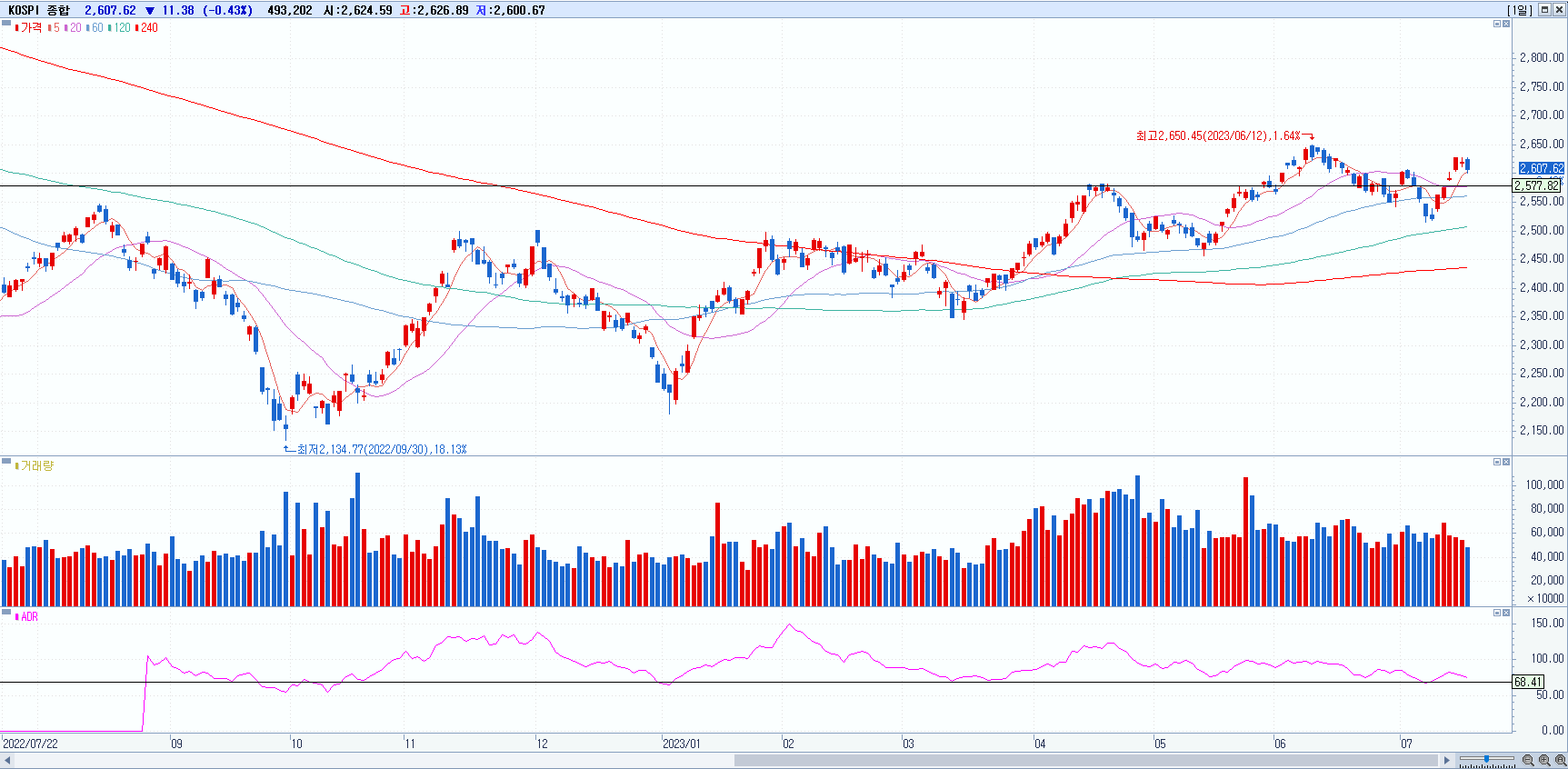Click the KOSPI 종합 index name

pyautogui.click(x=39, y=10)
